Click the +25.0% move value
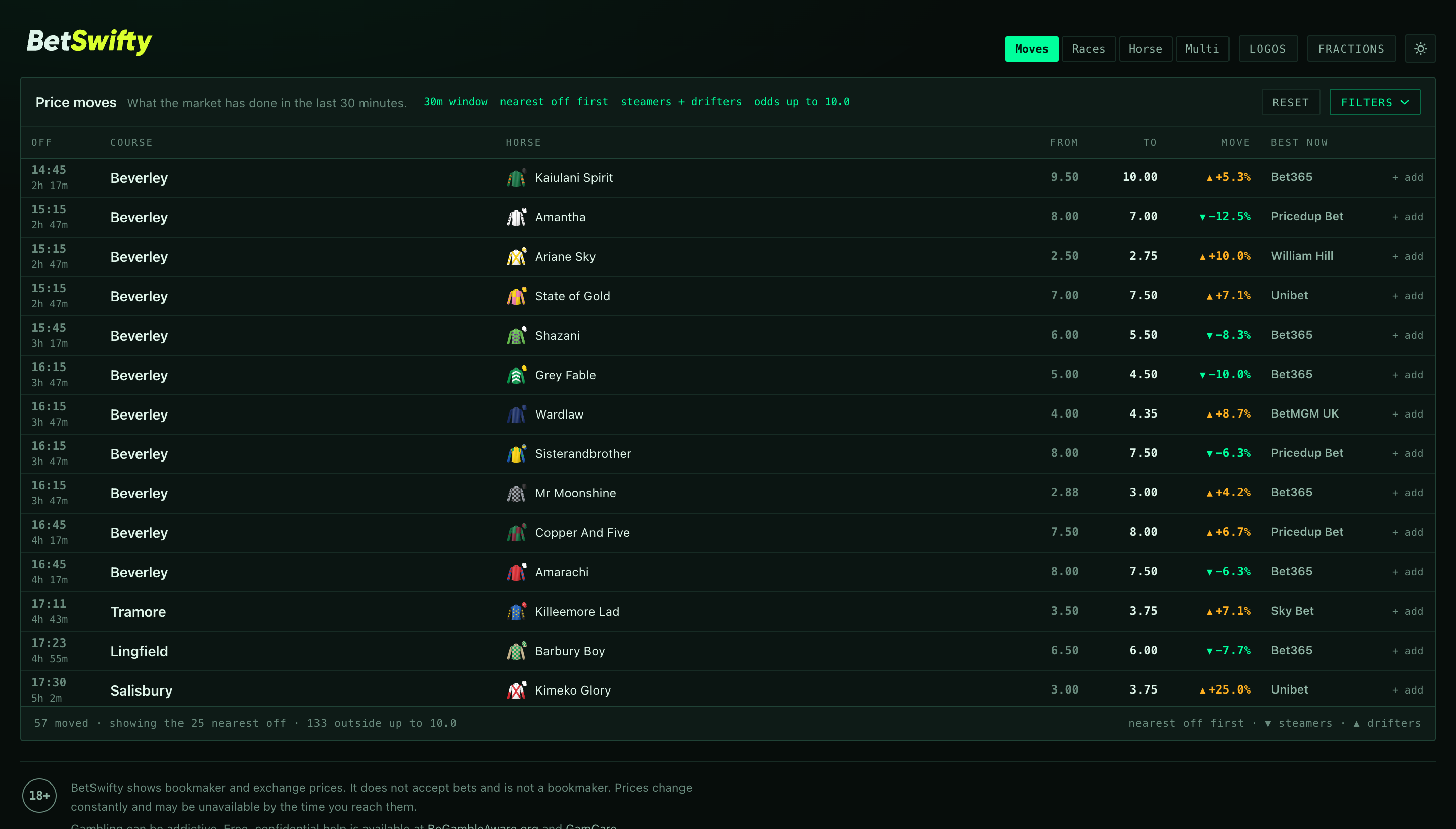This screenshot has width=1456, height=829. click(x=1225, y=689)
